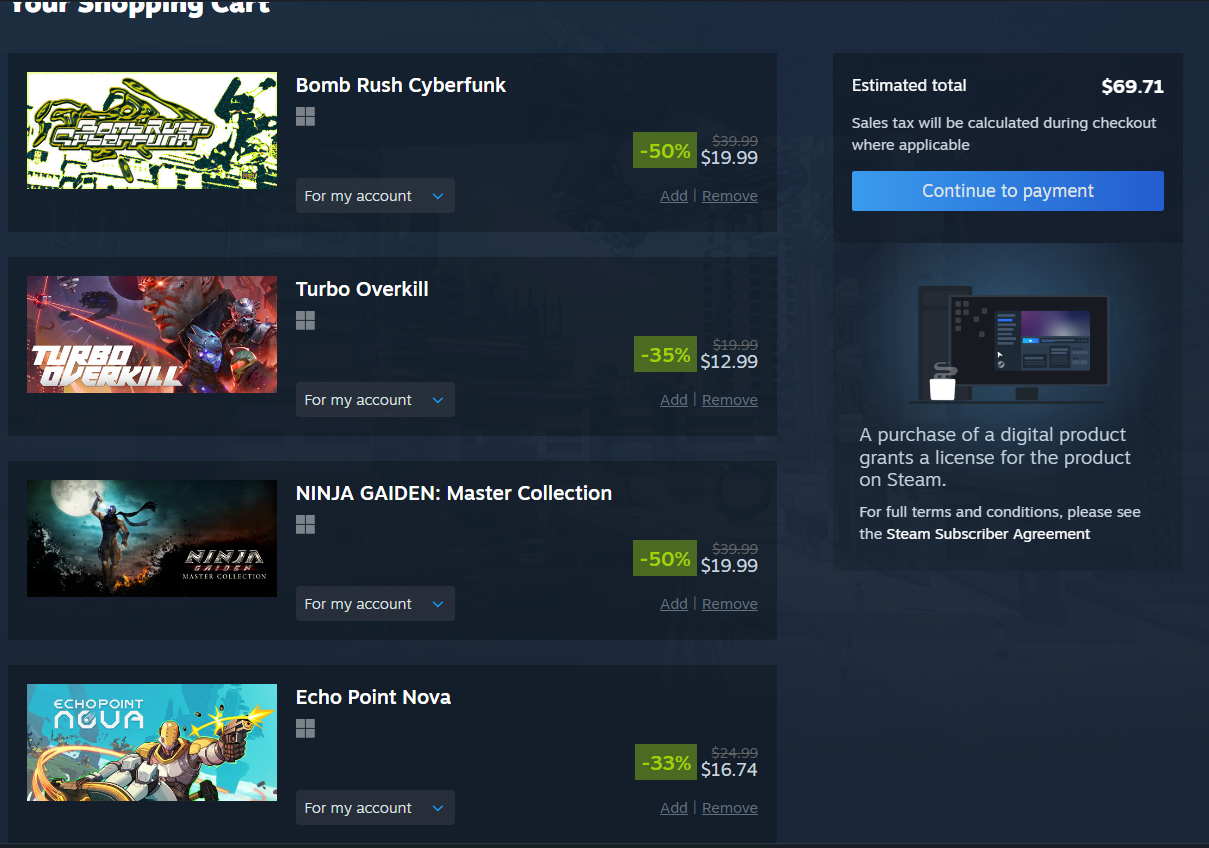Open the Echo Point Nova cover image
The width and height of the screenshot is (1209, 848).
click(152, 742)
